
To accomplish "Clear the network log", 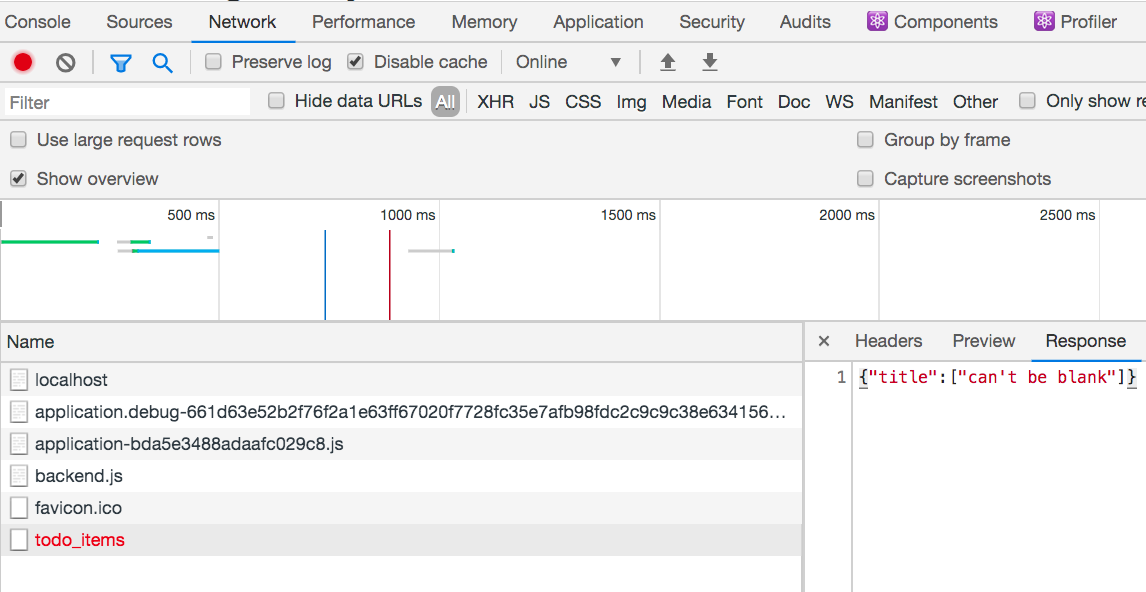I will coord(66,62).
